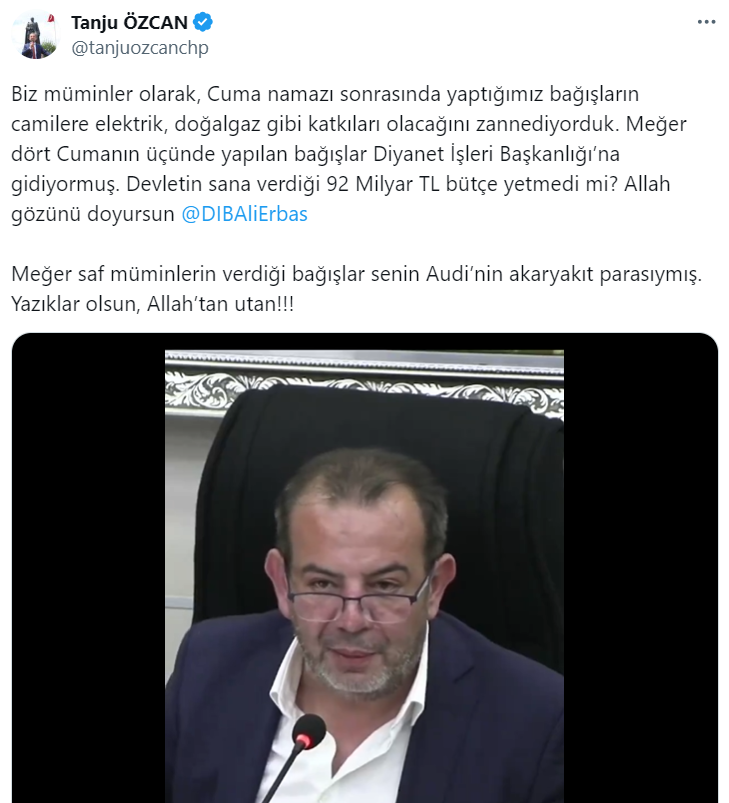The height and width of the screenshot is (803, 729).
Task: Follow the @DIBAliErbas mention link
Action: click(x=244, y=214)
